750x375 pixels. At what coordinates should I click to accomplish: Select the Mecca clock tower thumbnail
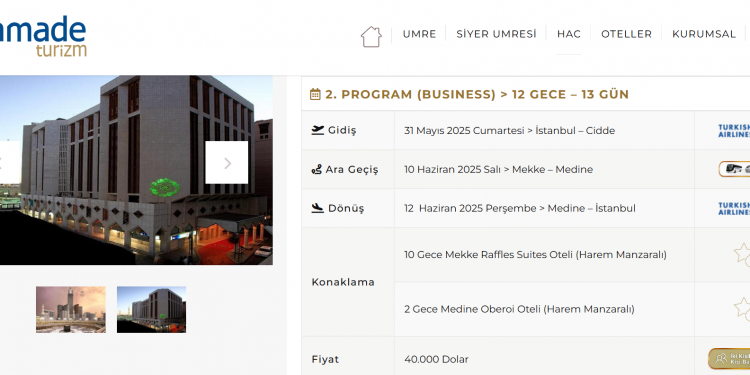pos(71,309)
